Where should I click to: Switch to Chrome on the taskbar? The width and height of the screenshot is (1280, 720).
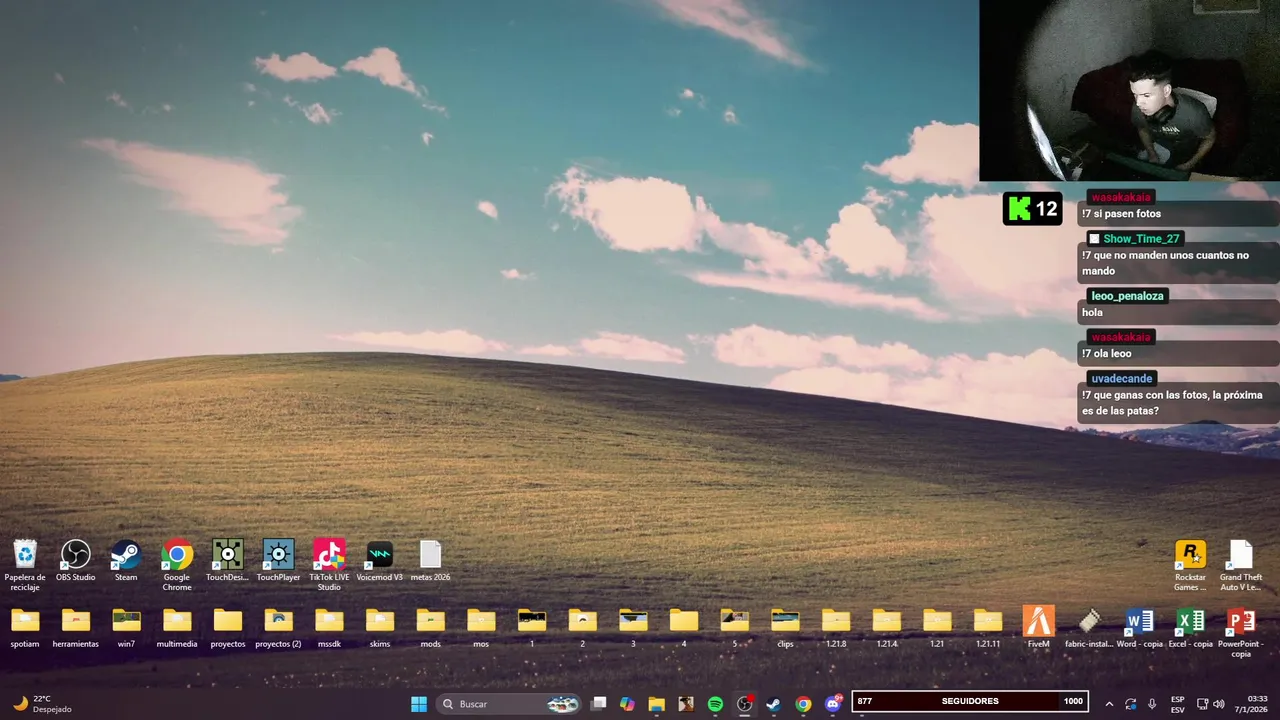[803, 704]
